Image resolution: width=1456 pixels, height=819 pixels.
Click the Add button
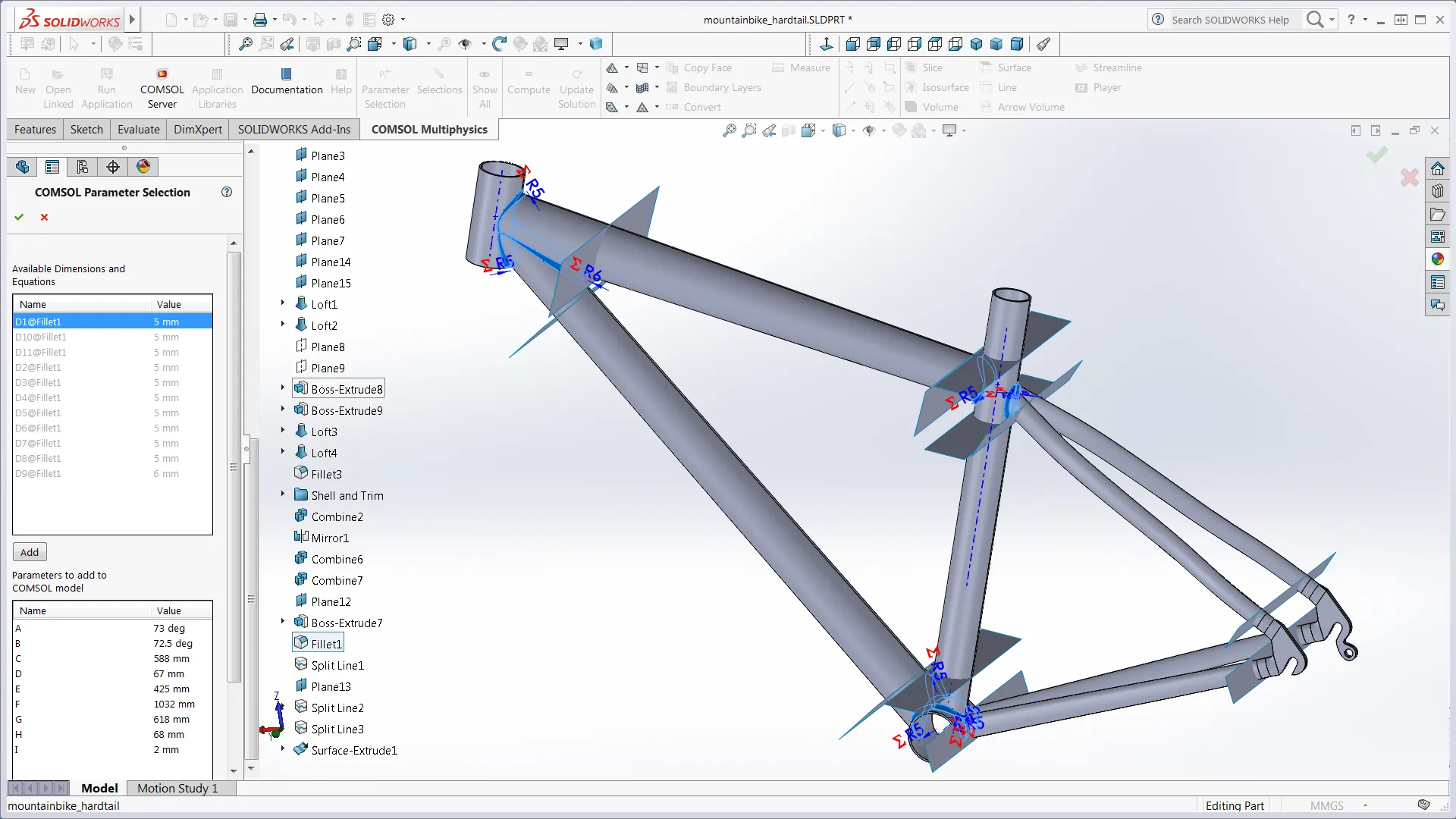(x=30, y=552)
